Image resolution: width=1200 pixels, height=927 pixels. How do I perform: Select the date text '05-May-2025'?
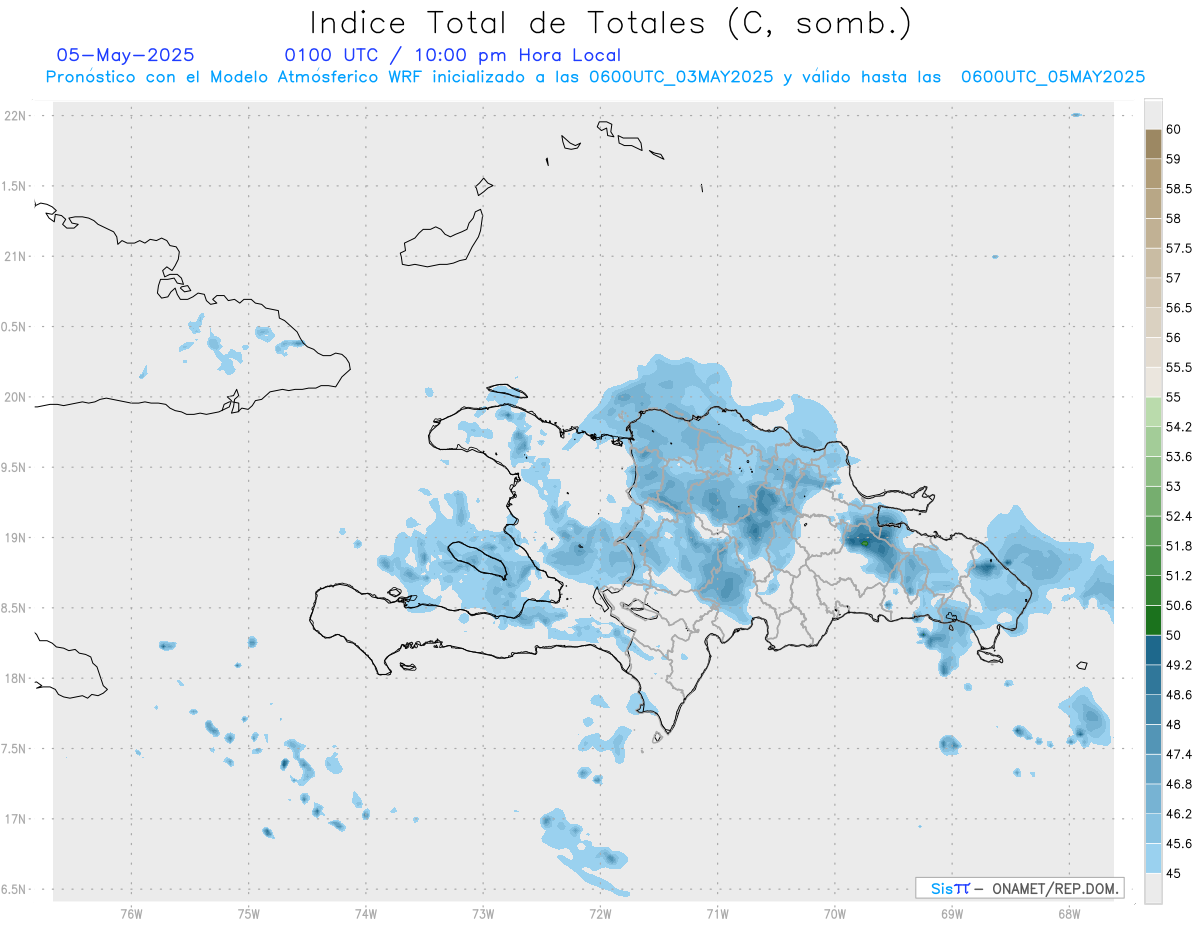click(125, 55)
